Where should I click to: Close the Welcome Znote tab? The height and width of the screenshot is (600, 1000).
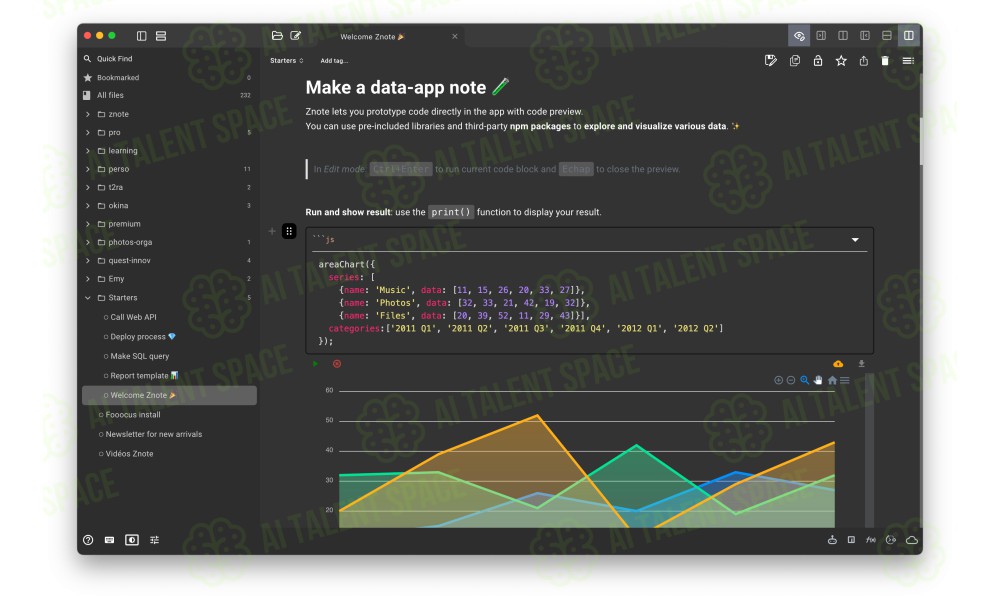point(455,36)
